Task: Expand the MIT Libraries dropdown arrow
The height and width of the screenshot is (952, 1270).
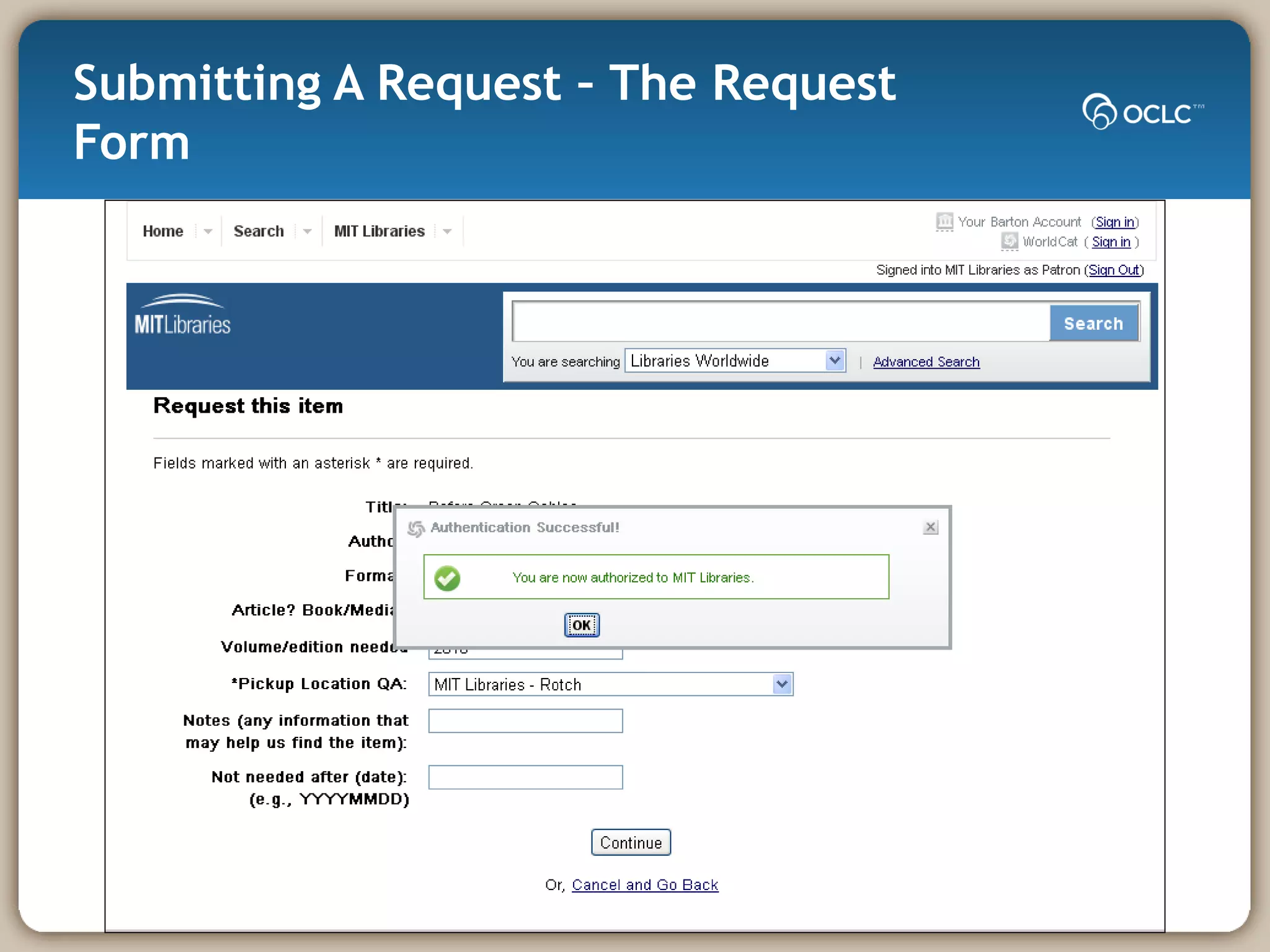Action: pyautogui.click(x=447, y=231)
